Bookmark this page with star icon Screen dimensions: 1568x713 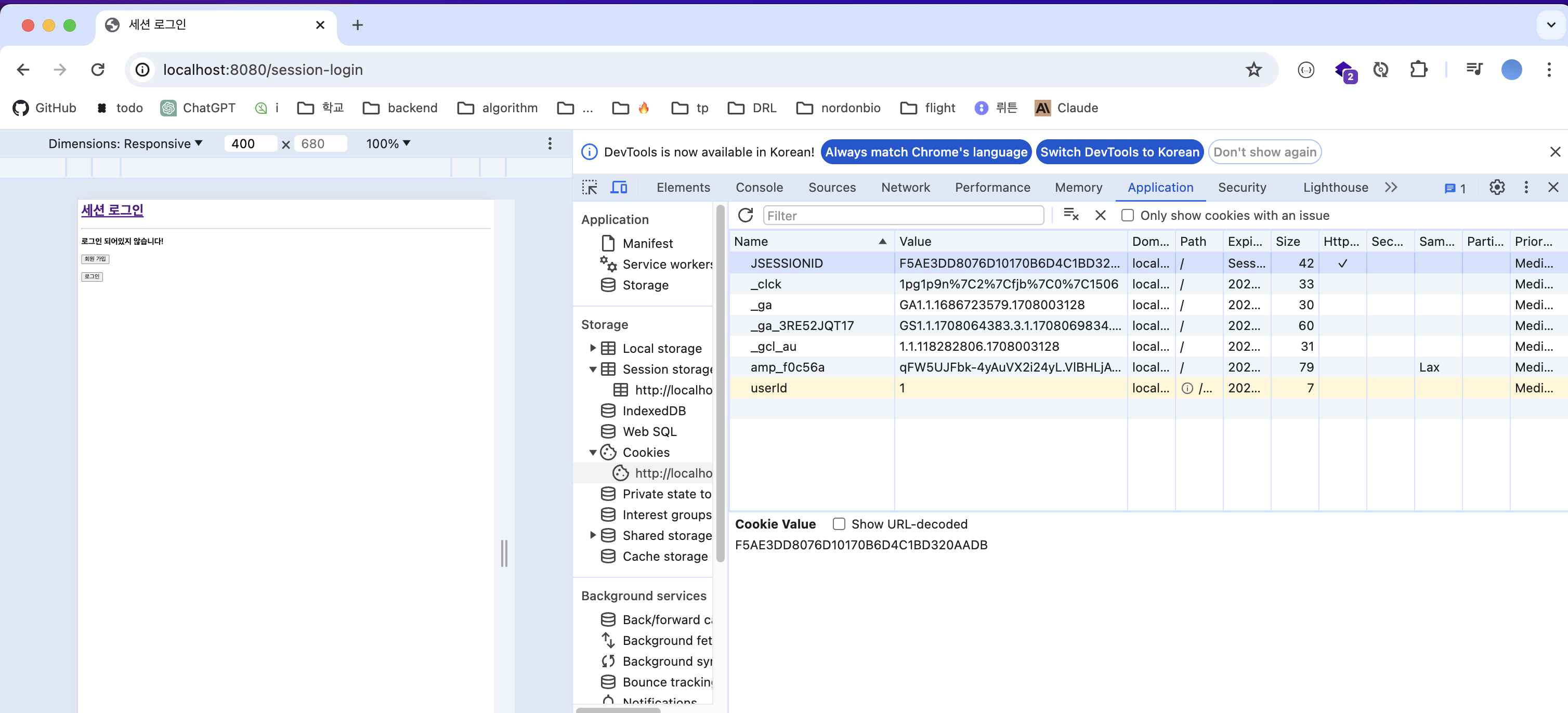1253,70
